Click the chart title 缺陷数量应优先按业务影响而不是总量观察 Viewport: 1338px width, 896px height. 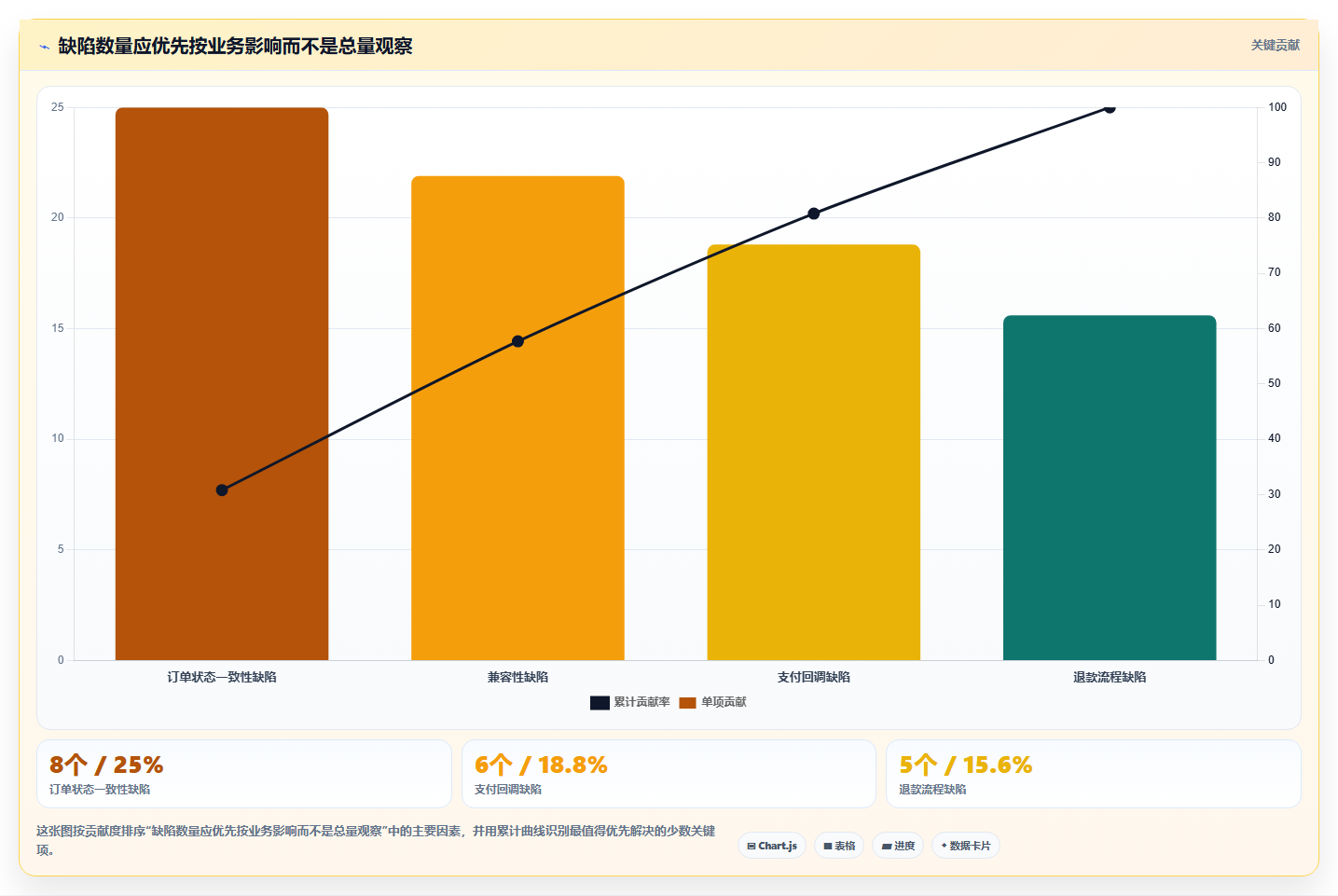coord(235,46)
